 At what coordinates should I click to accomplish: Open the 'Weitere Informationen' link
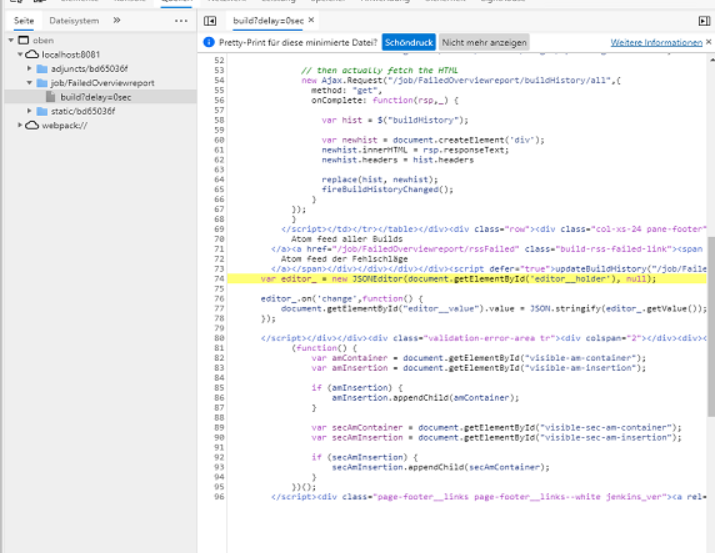tap(656, 42)
